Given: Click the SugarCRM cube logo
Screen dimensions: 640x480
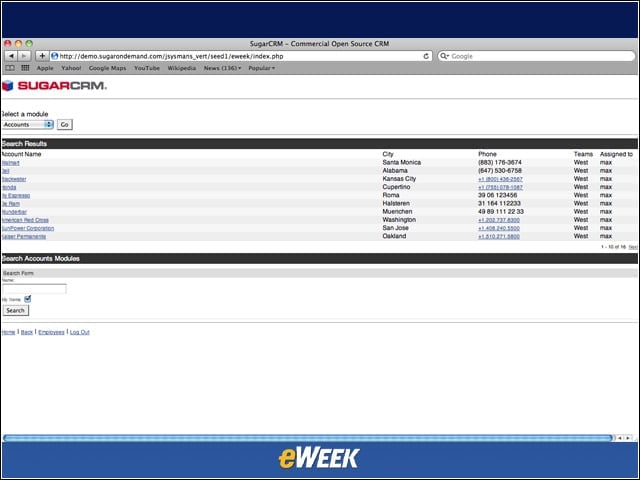Looking at the screenshot, I should click(8, 86).
